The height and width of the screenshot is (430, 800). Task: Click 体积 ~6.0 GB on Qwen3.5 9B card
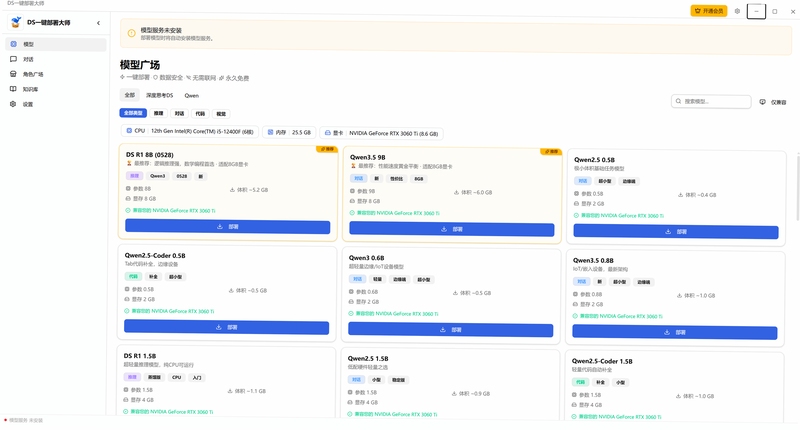(473, 193)
